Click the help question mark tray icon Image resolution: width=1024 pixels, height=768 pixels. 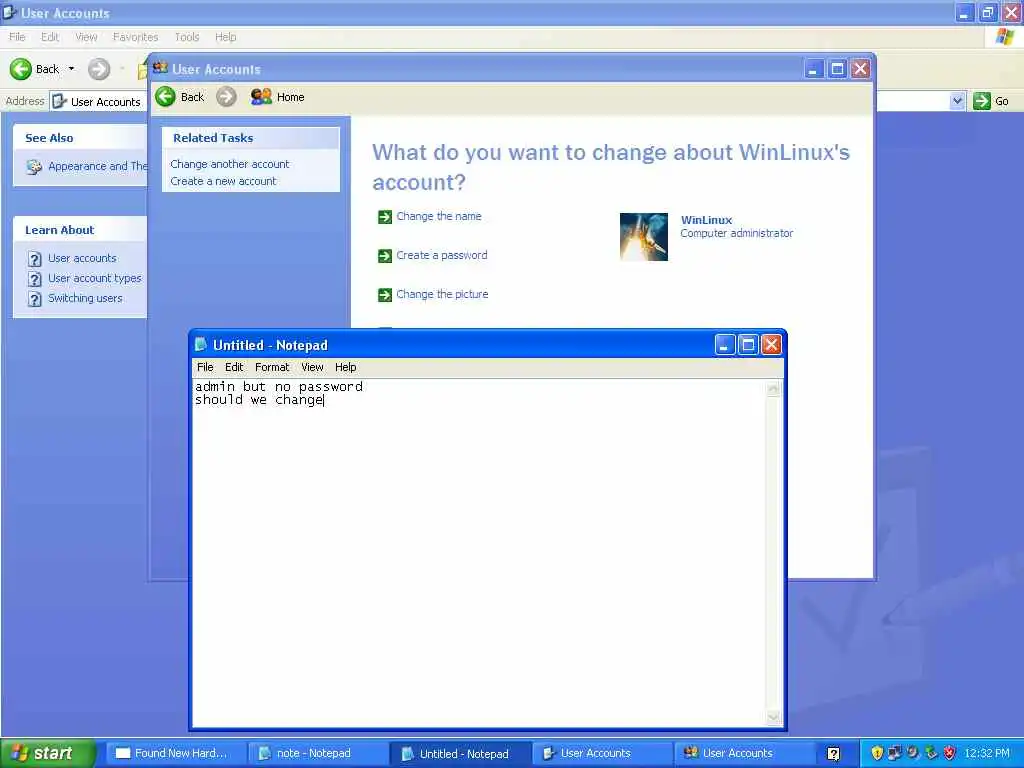833,754
